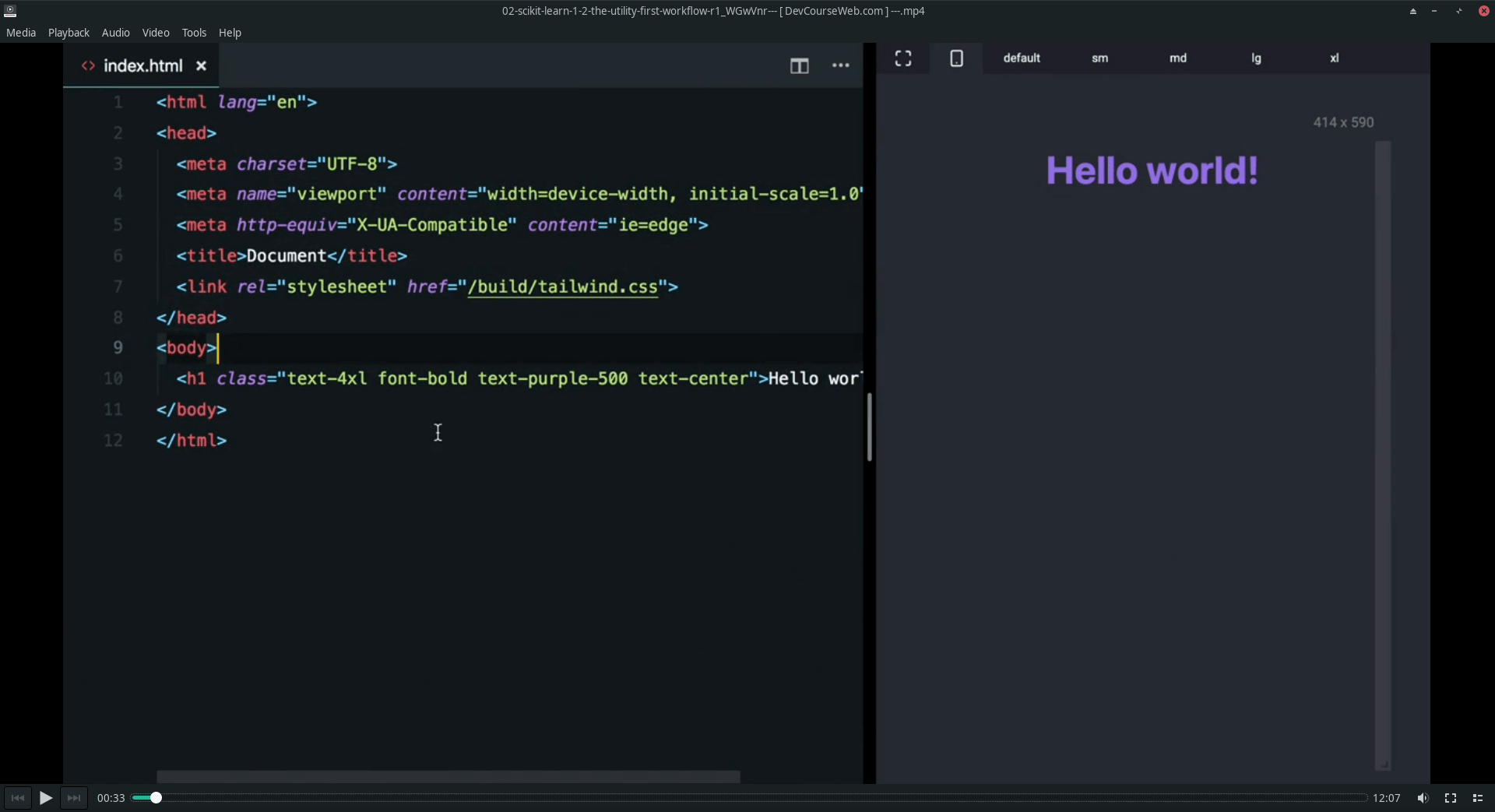Click the preview pane vertical scrollbar
Image resolution: width=1495 pixels, height=812 pixels.
click(1383, 455)
